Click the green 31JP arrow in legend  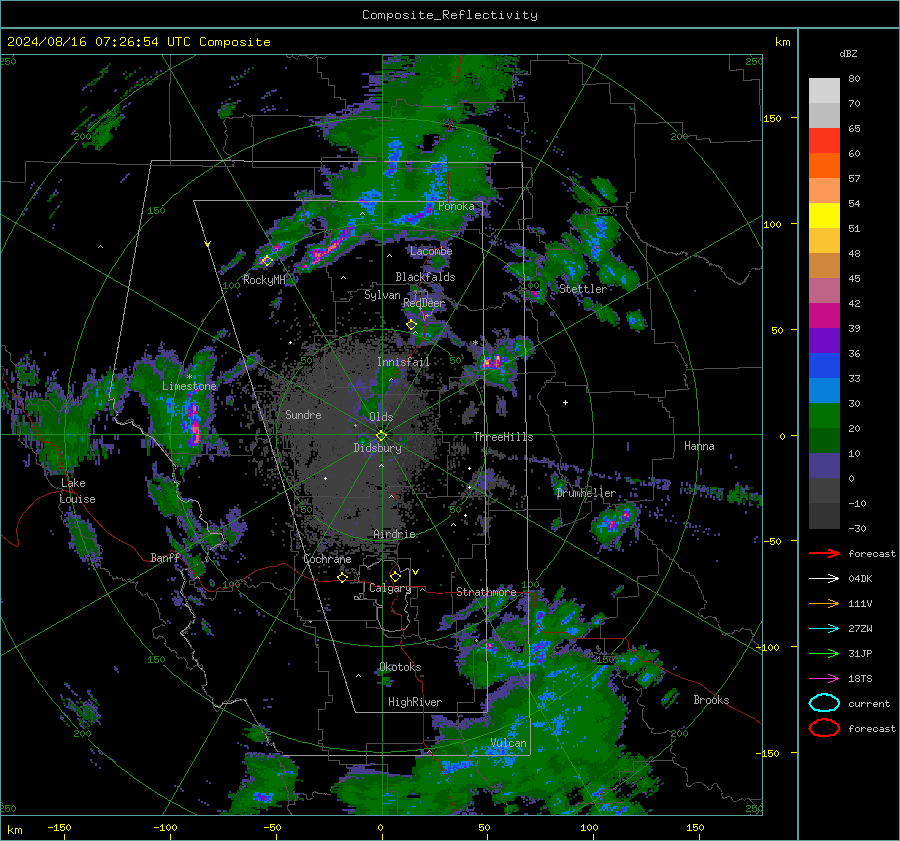click(x=824, y=653)
